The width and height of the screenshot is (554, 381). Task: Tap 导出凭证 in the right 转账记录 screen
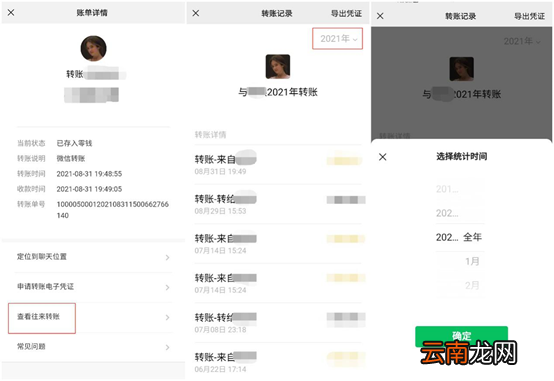(x=529, y=16)
